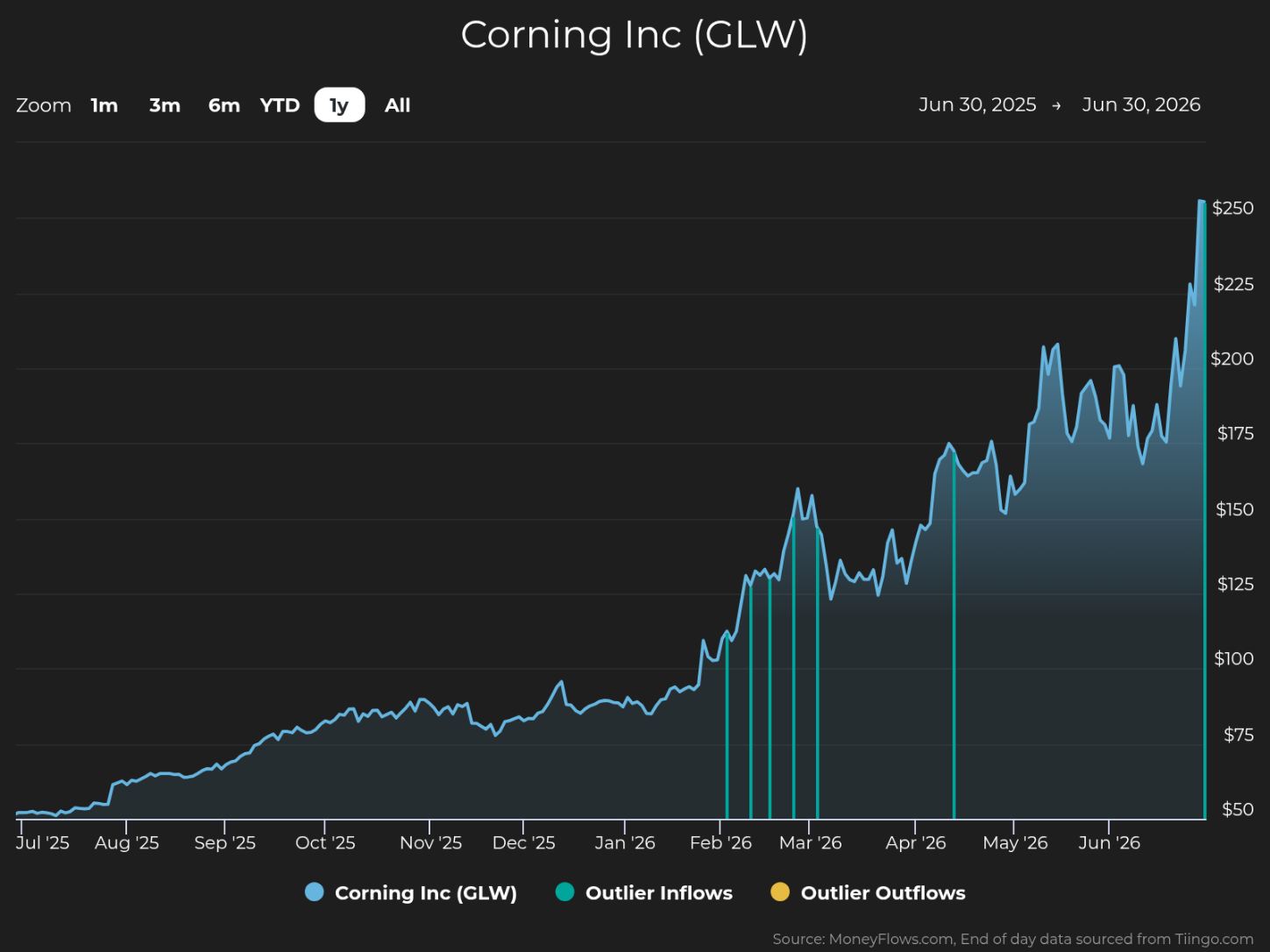Toggle the Outlier Inflows legend series

644,892
